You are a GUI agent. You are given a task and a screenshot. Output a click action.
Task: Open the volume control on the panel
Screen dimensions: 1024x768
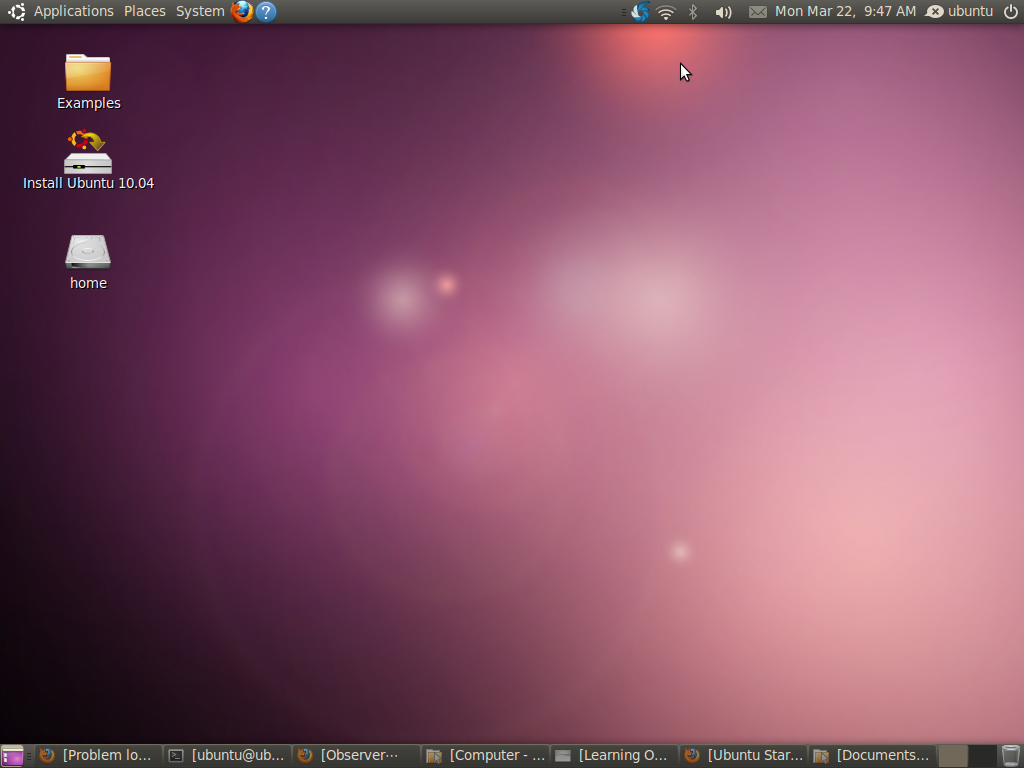pos(723,11)
